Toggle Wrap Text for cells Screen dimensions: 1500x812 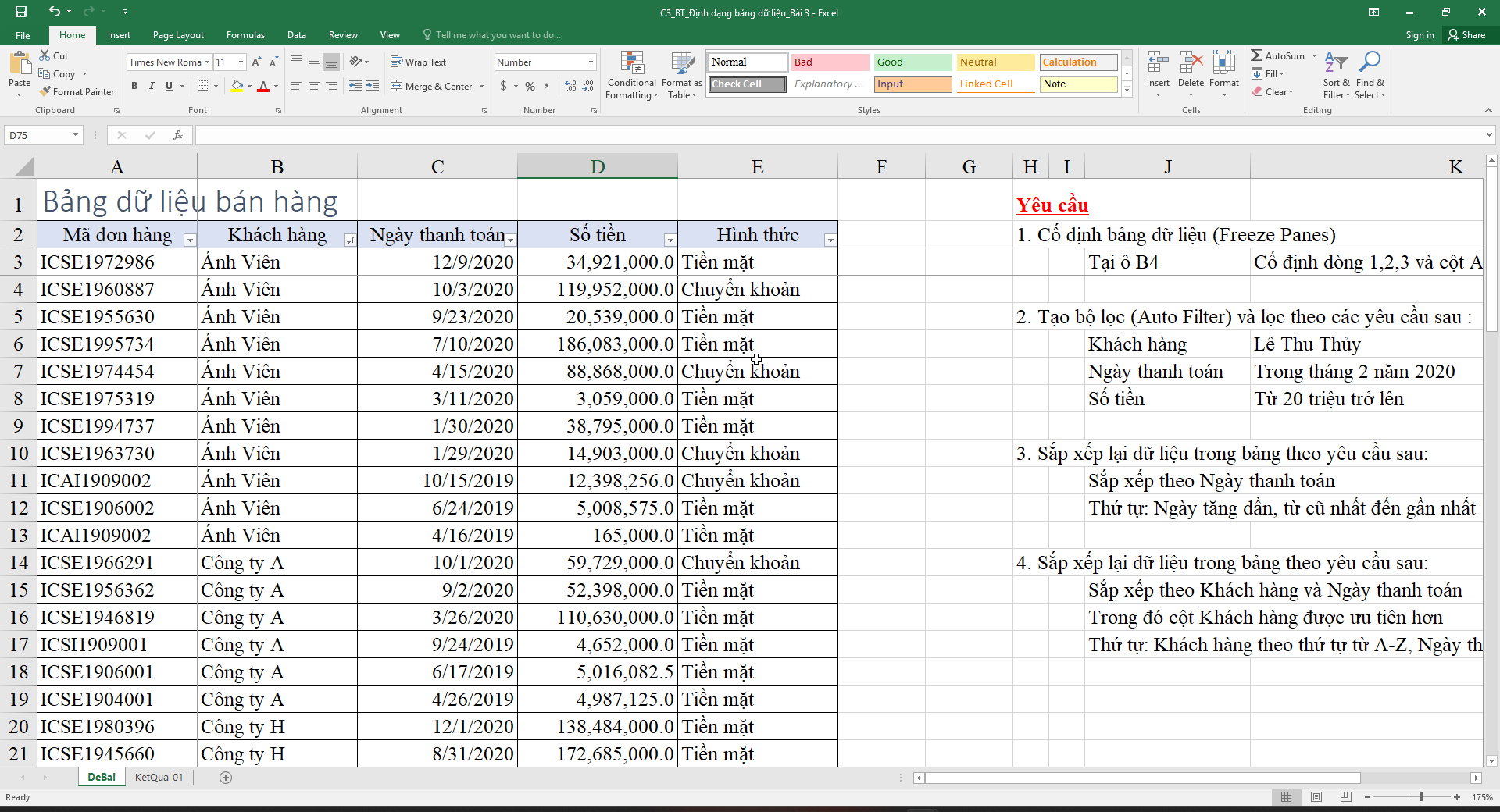point(418,62)
